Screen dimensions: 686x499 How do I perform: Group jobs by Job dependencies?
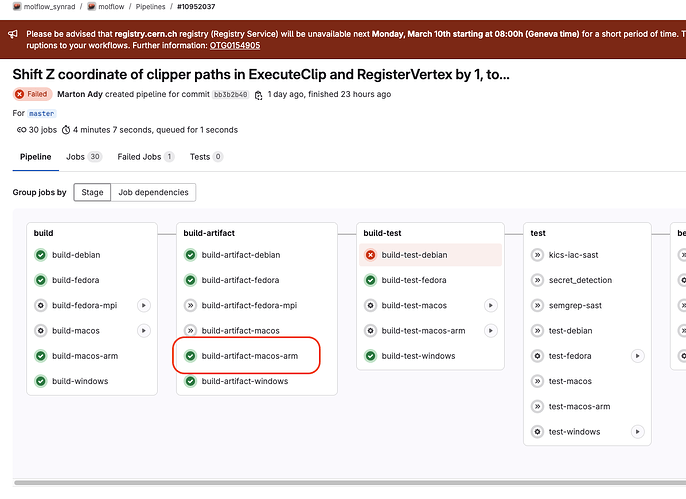153,192
